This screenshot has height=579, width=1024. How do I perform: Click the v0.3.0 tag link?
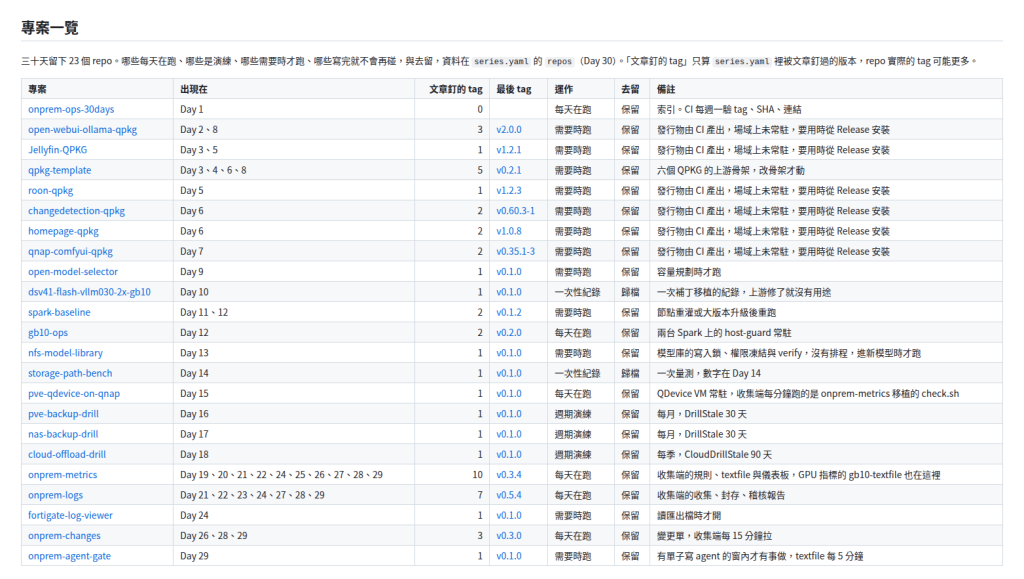[509, 535]
